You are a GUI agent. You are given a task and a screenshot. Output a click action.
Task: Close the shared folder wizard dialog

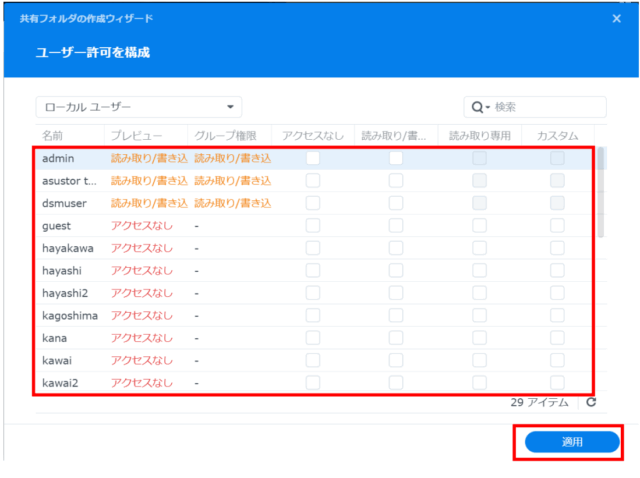click(616, 18)
